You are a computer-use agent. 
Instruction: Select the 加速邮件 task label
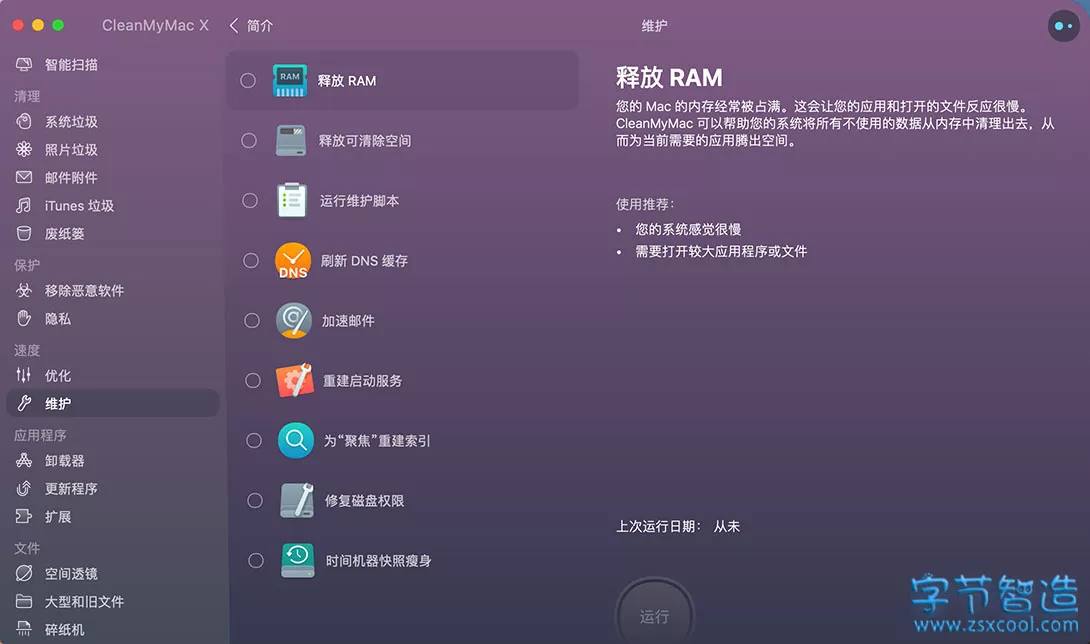click(x=348, y=321)
